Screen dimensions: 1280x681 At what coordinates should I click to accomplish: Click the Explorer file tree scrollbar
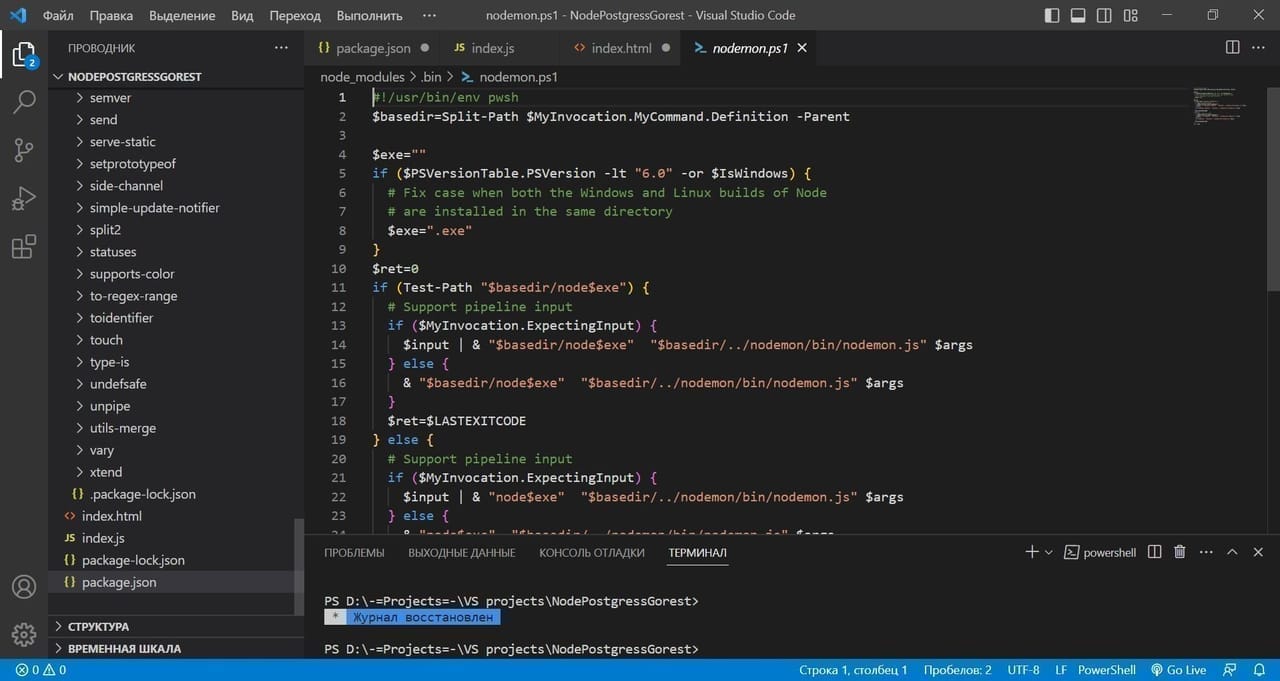coord(299,567)
